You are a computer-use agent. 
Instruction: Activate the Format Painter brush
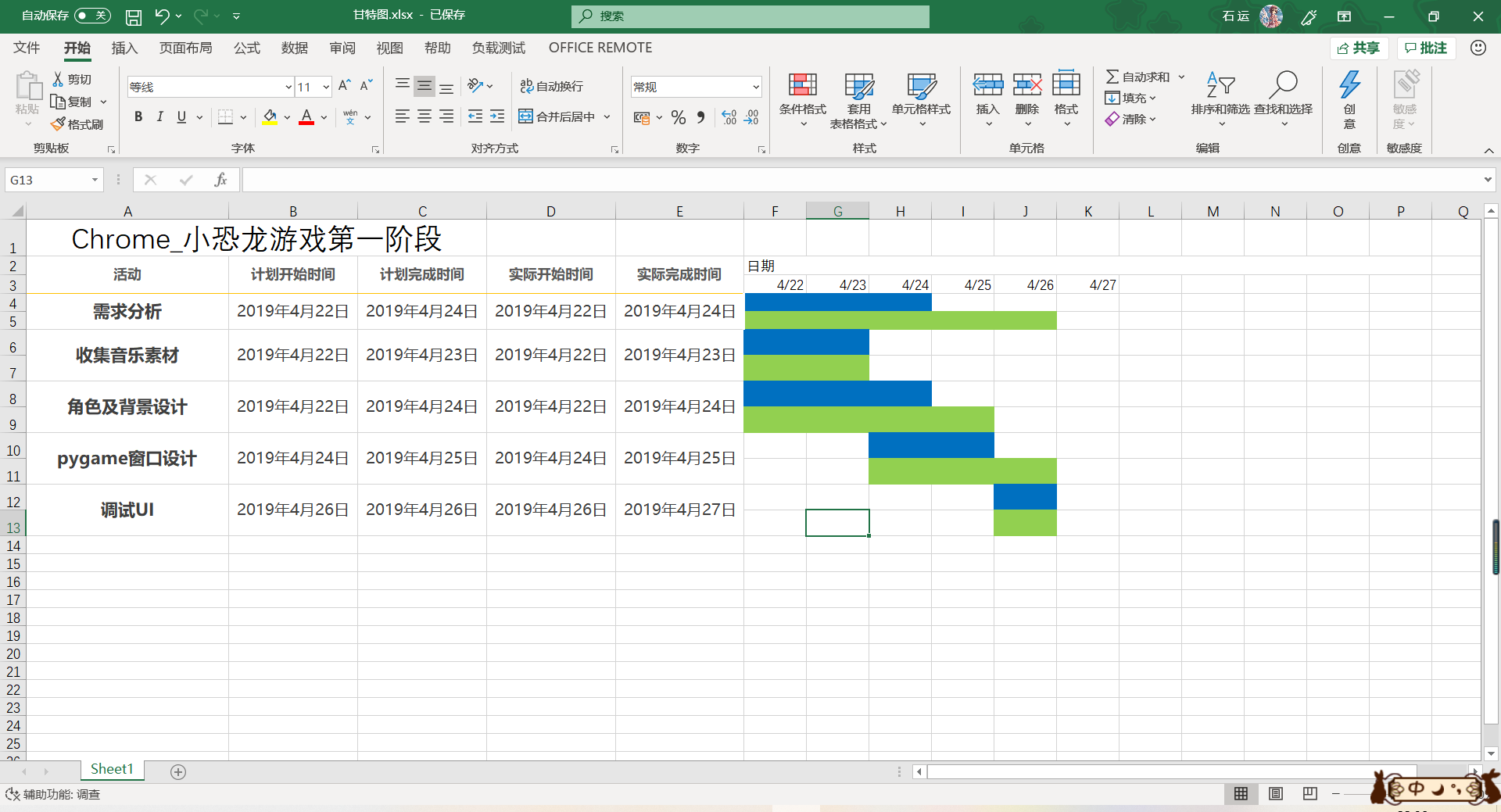tap(77, 124)
